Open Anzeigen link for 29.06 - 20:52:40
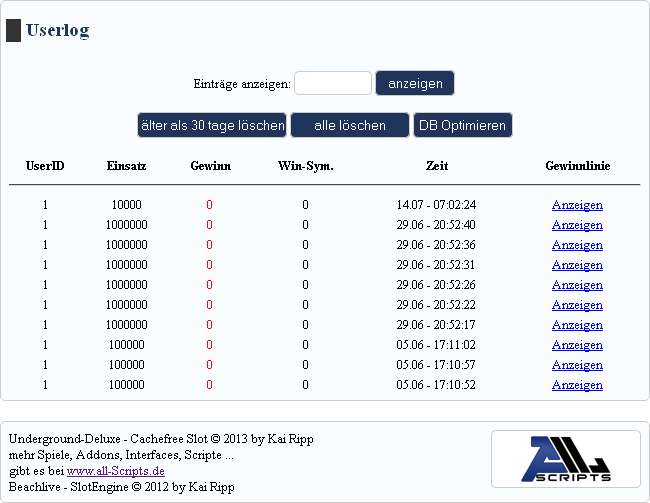Image resolution: width=650 pixels, height=503 pixels. [577, 225]
